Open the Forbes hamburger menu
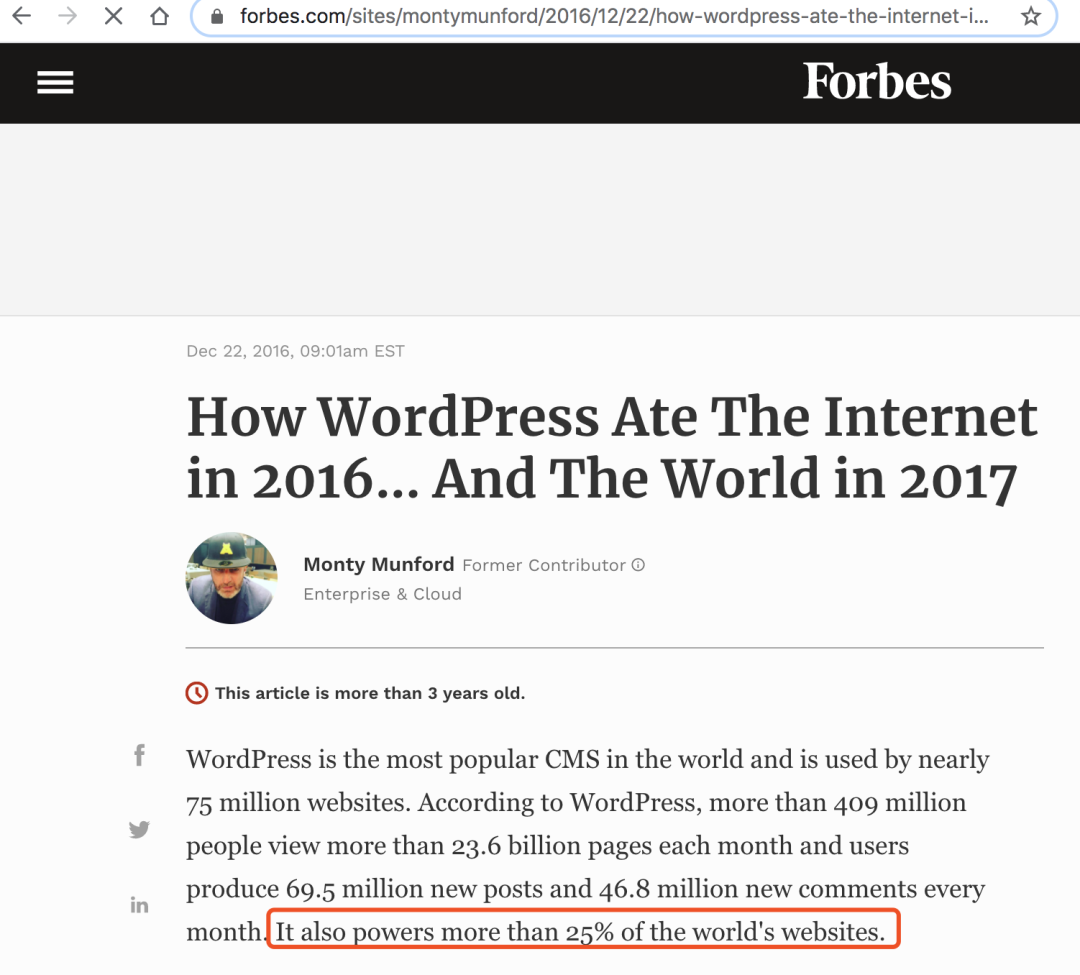 click(x=55, y=83)
